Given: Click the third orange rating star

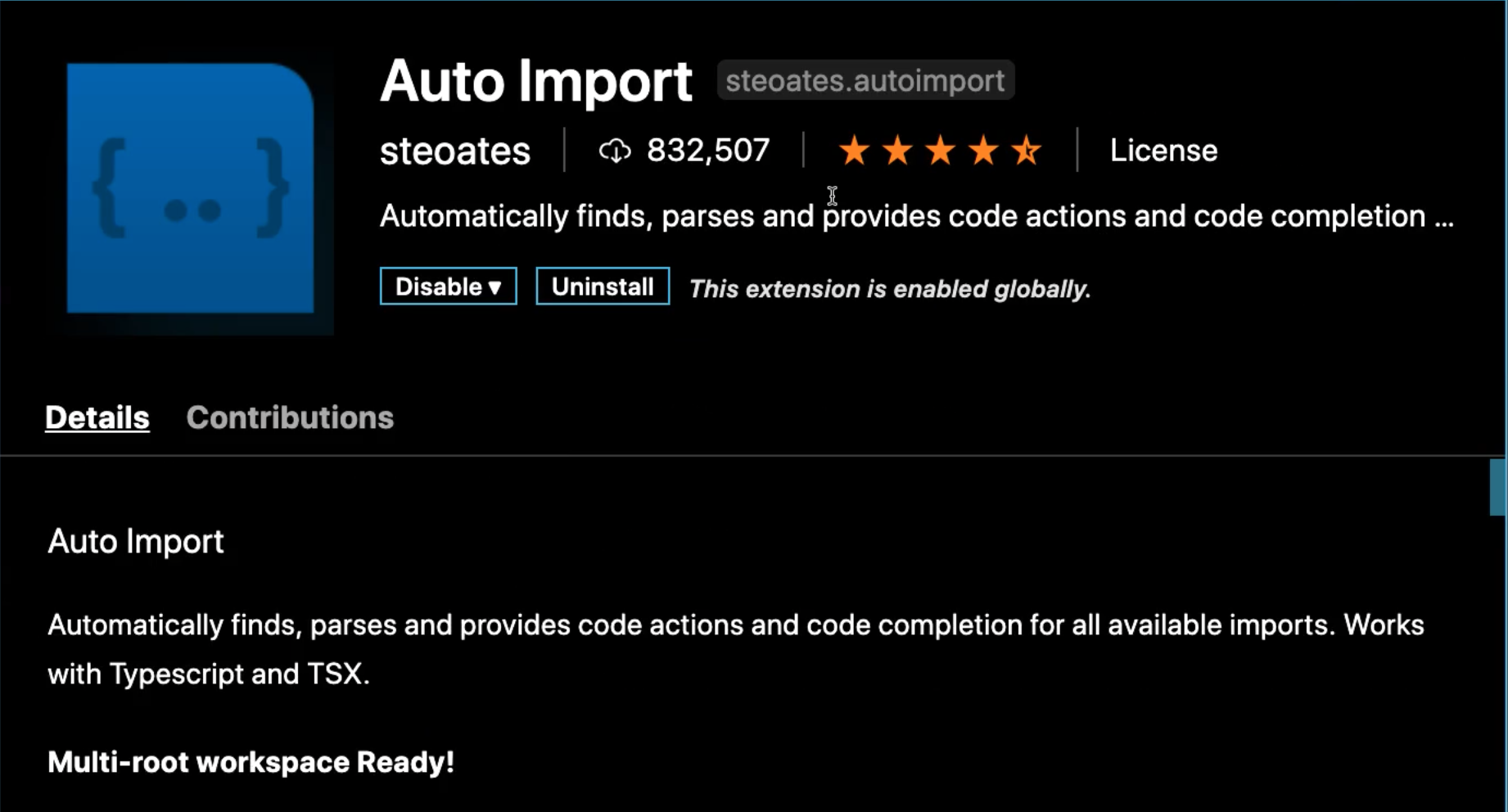Looking at the screenshot, I should pos(940,151).
